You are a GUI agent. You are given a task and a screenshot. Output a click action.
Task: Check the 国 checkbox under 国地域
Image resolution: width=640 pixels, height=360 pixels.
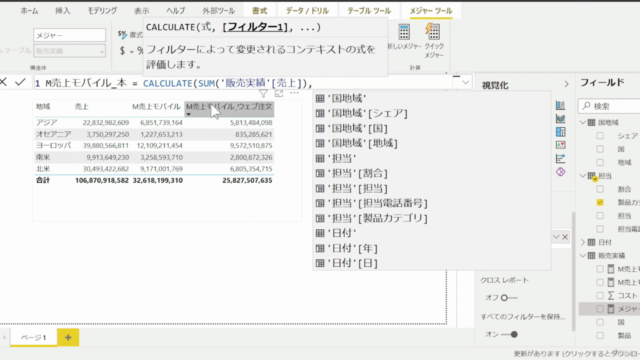600,149
